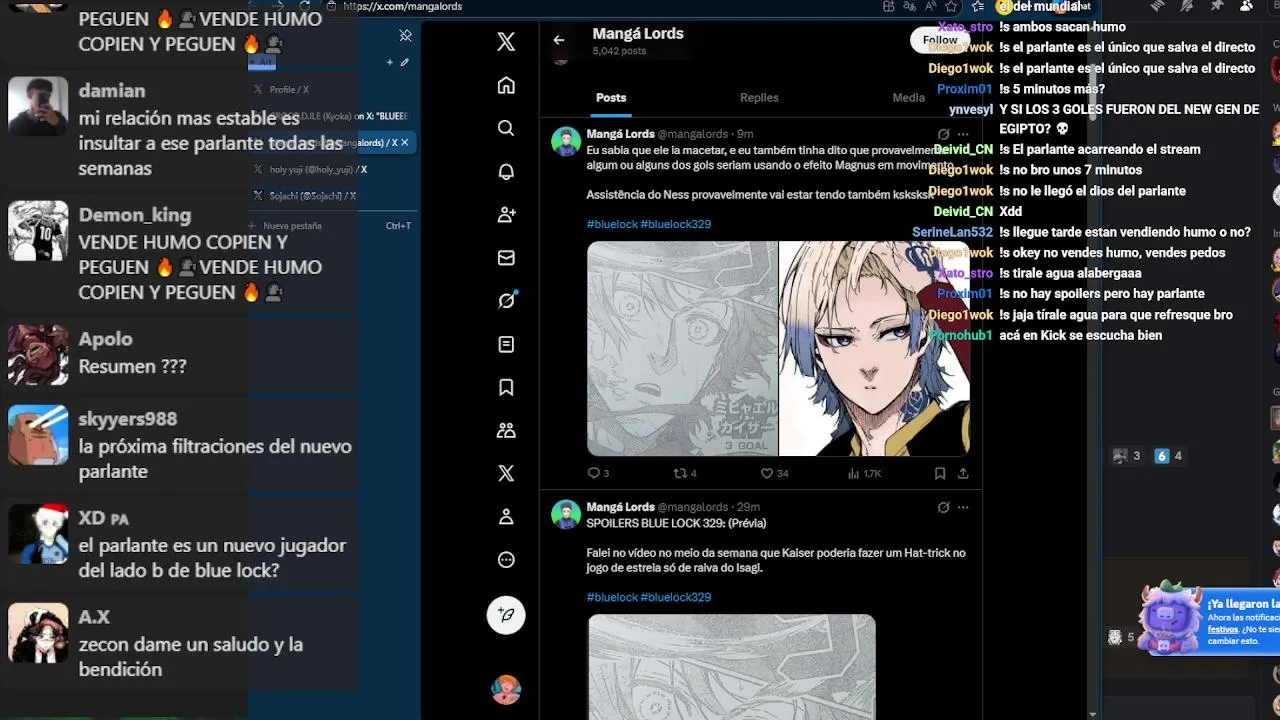This screenshot has height=720, width=1280.
Task: Click the compose Post feather button
Action: (x=506, y=614)
